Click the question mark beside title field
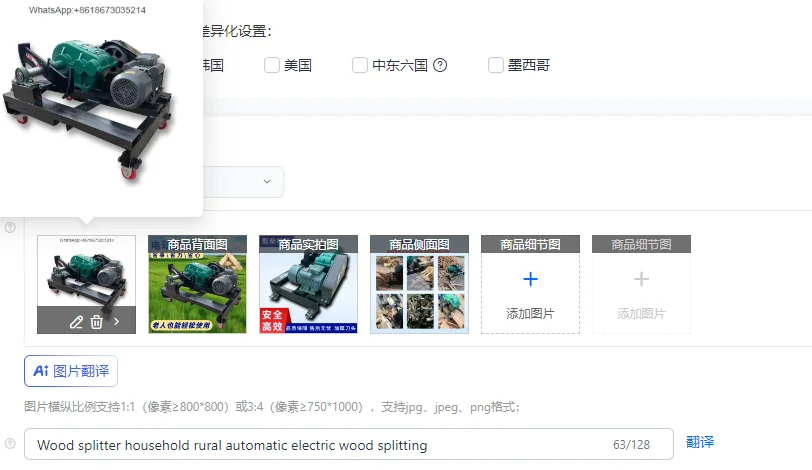 (10, 444)
